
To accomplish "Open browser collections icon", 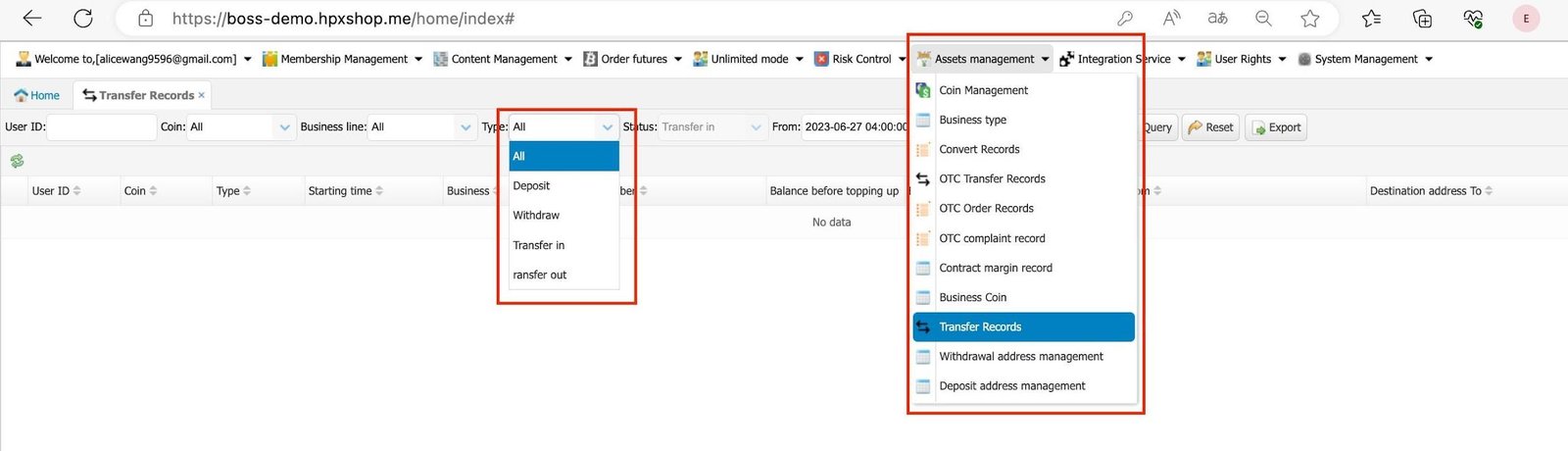I will click(1422, 19).
